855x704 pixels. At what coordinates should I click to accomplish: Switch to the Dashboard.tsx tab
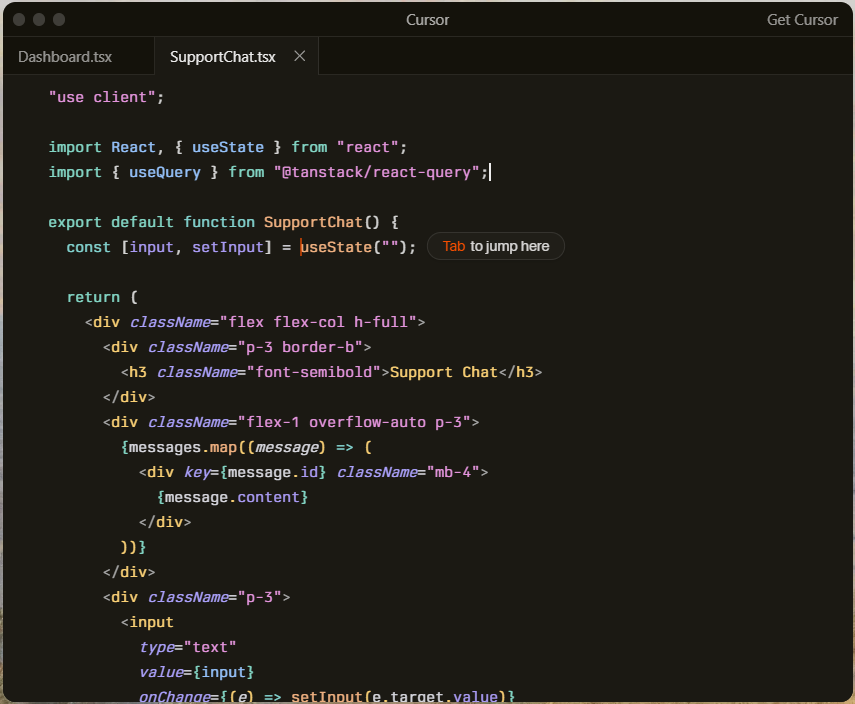(65, 57)
